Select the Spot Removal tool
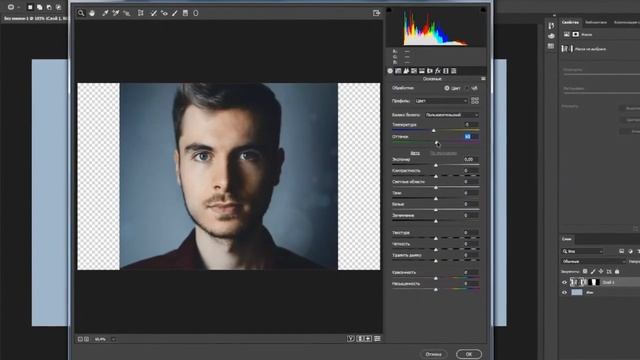The height and width of the screenshot is (360, 640). tap(153, 13)
